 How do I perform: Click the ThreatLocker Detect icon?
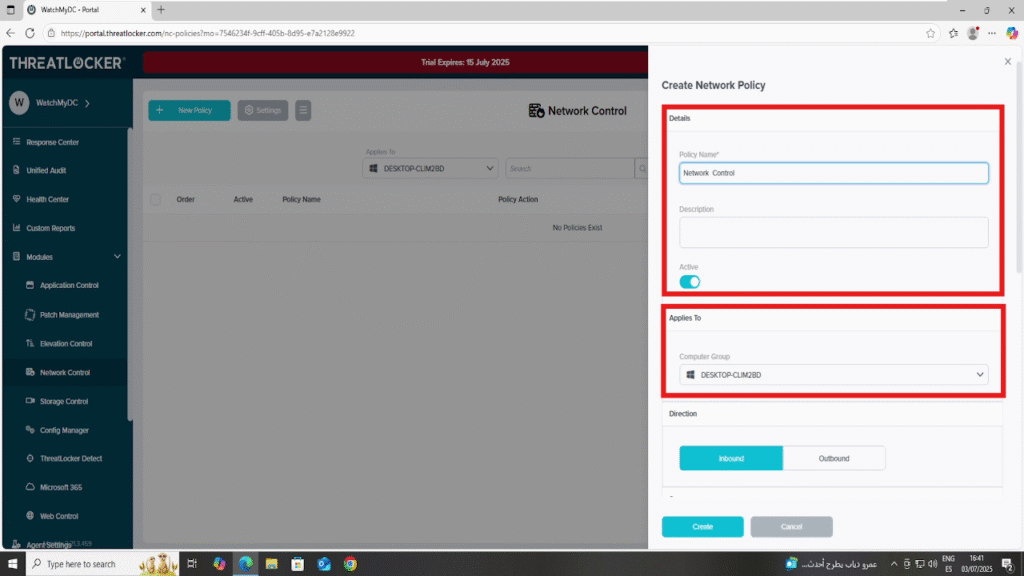30,458
